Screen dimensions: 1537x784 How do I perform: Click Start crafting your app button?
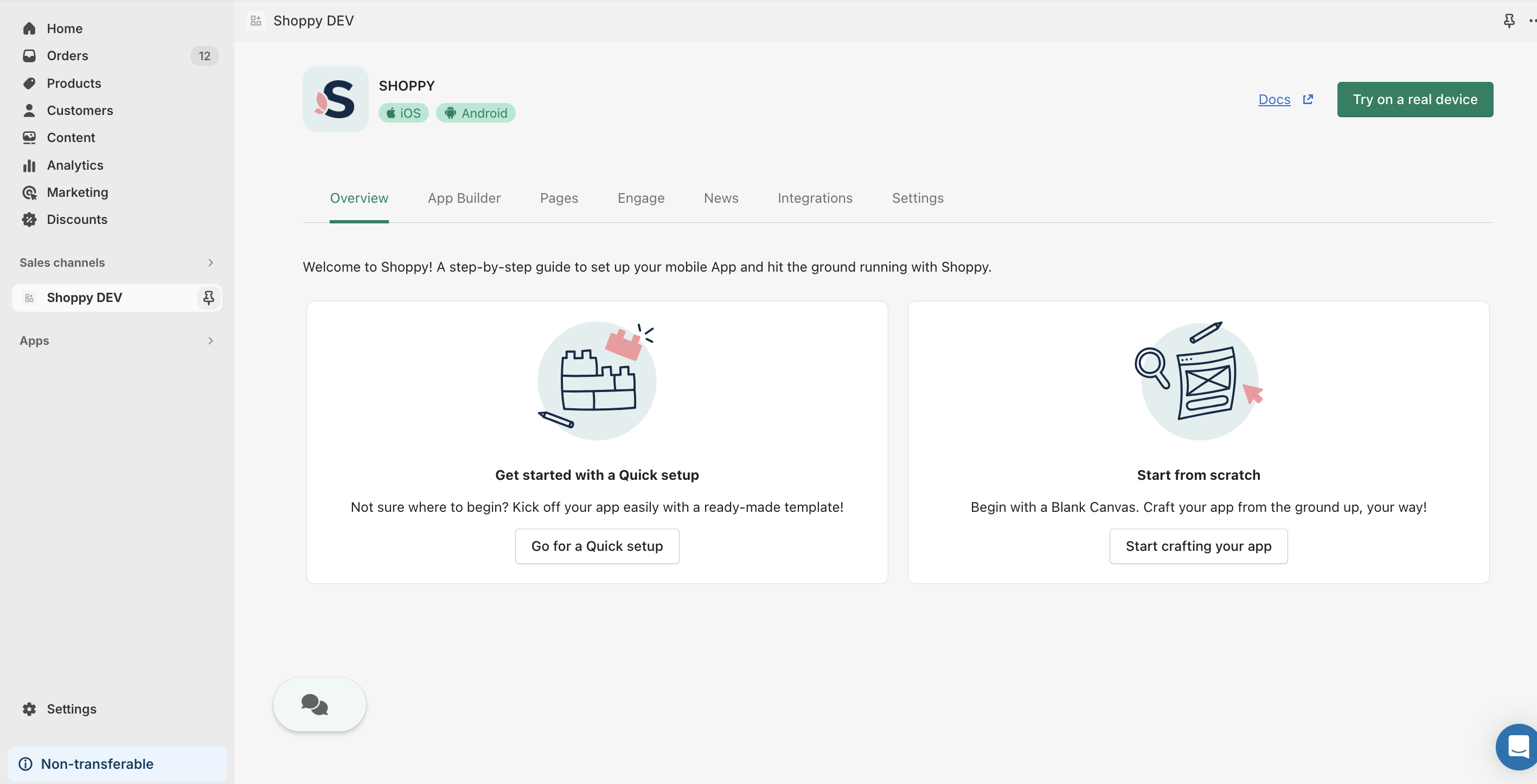pyautogui.click(x=1198, y=546)
